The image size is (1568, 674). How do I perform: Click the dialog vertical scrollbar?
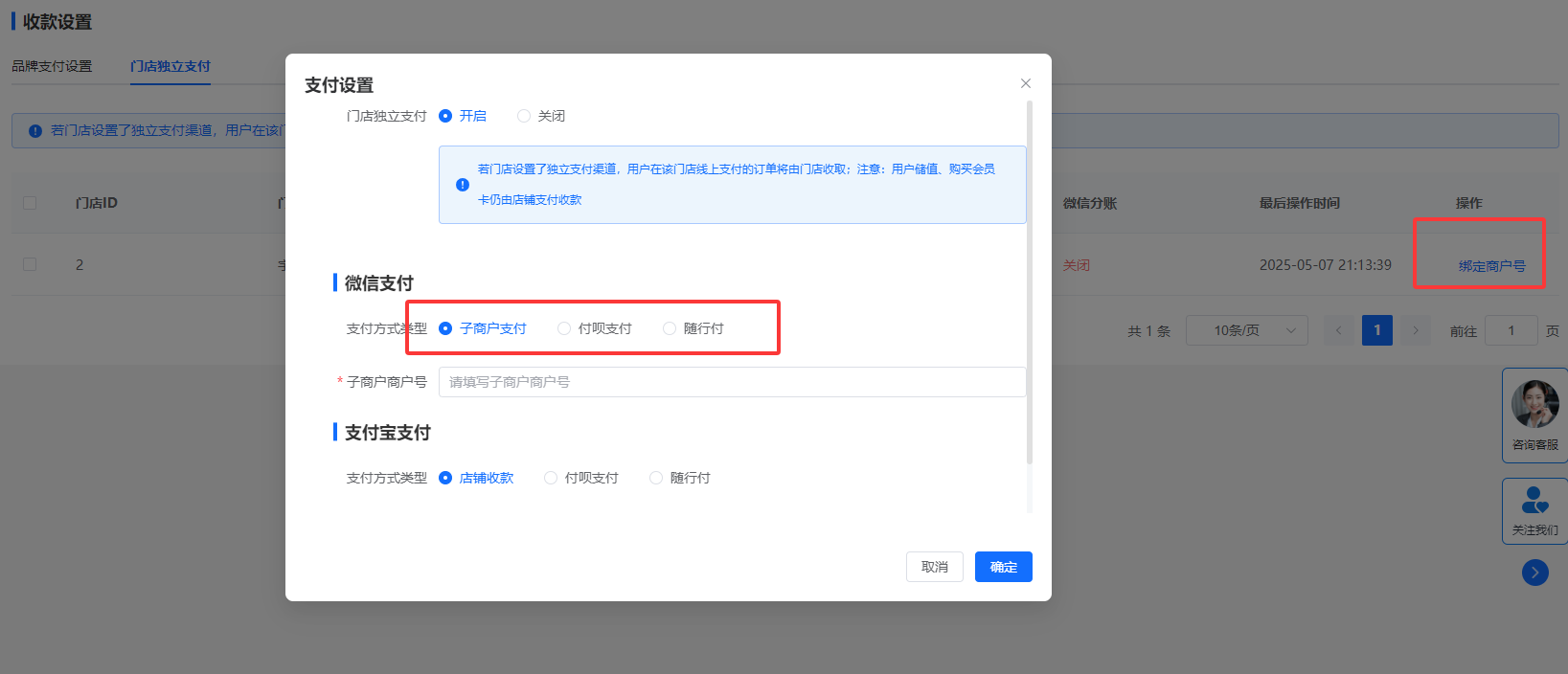point(1030,282)
